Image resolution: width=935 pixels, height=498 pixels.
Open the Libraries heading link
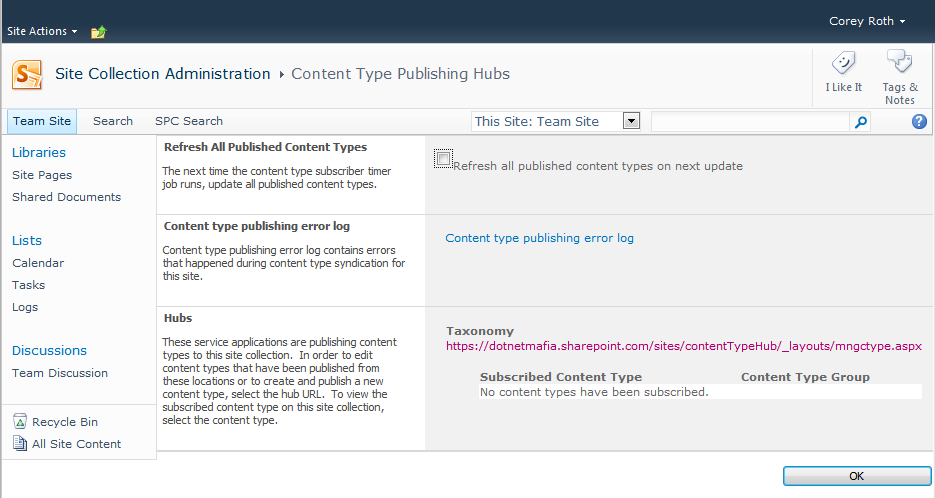39,153
